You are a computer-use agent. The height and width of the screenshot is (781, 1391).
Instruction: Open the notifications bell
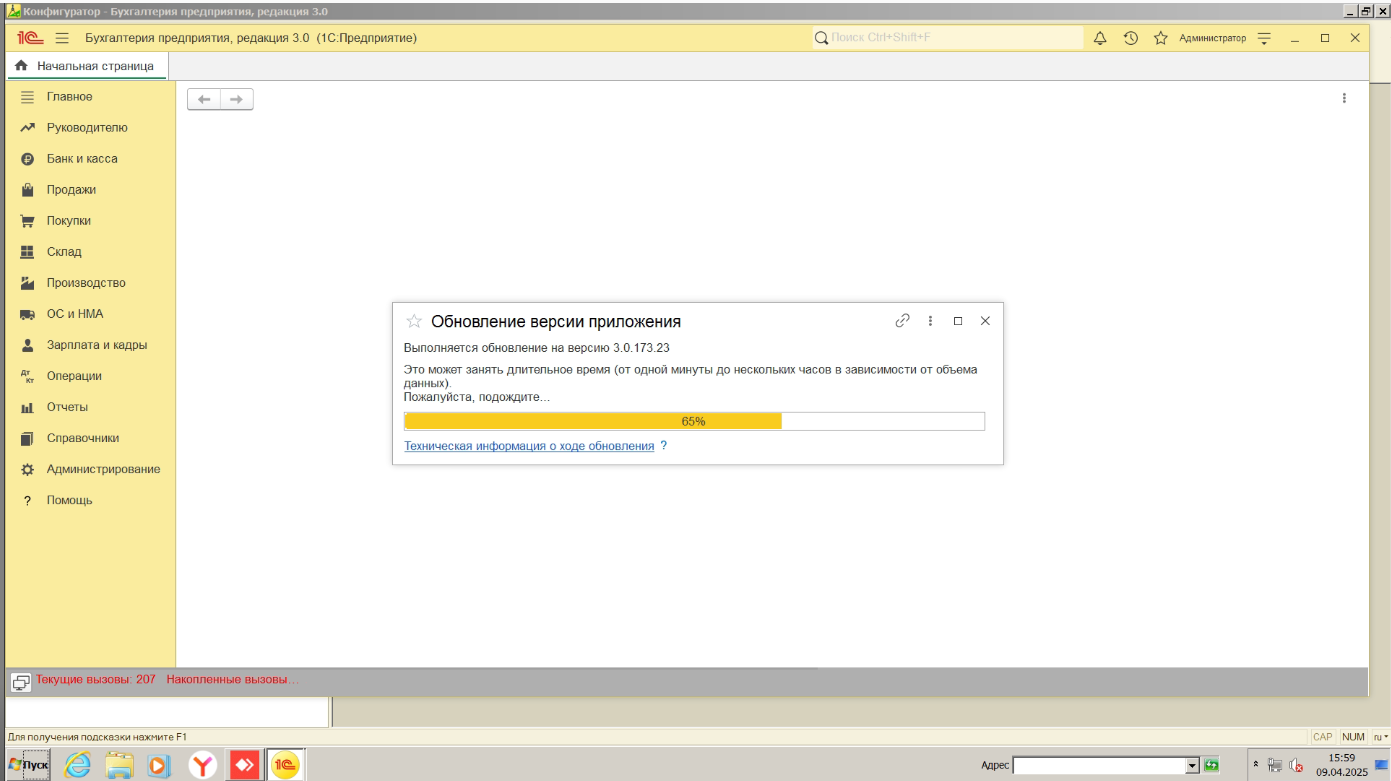click(x=1100, y=38)
